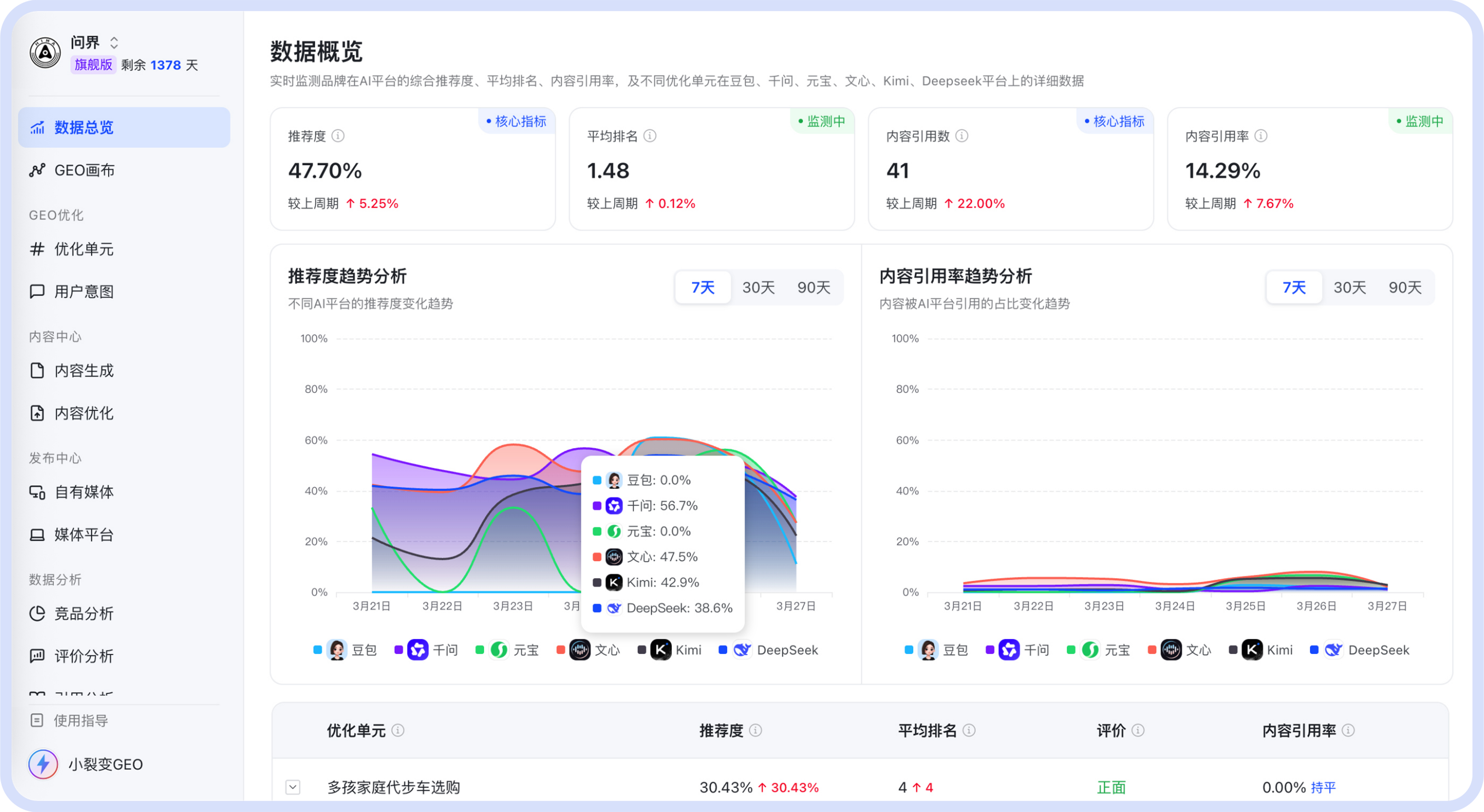Screen dimensions: 1484x812
Task: Open 优化单元 via the hash icon
Action: point(37,249)
